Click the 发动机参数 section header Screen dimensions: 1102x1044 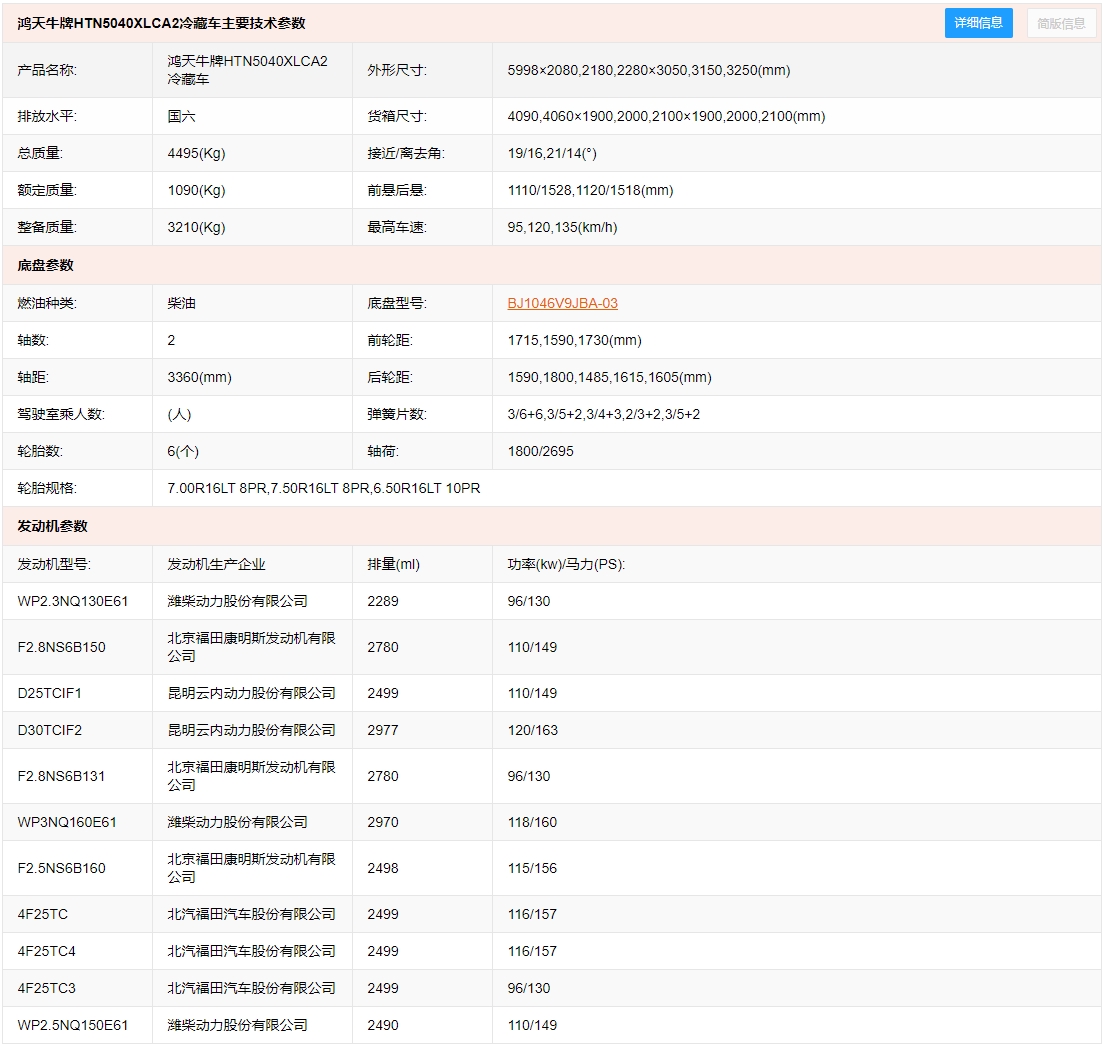click(53, 526)
